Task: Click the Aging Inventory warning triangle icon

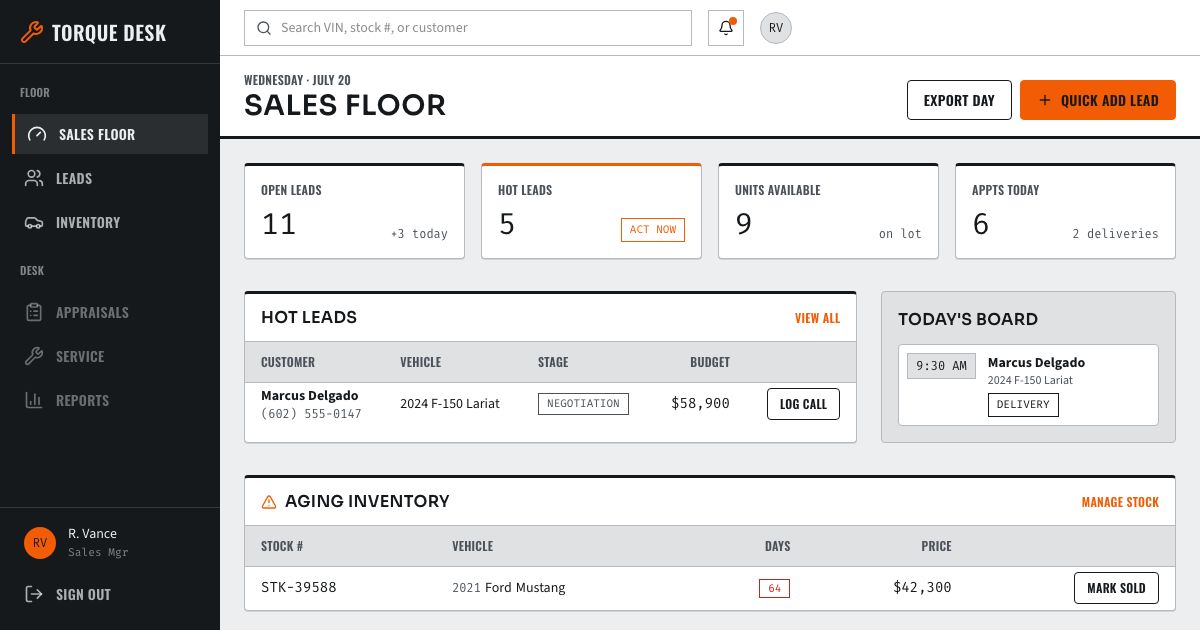Action: coord(269,502)
